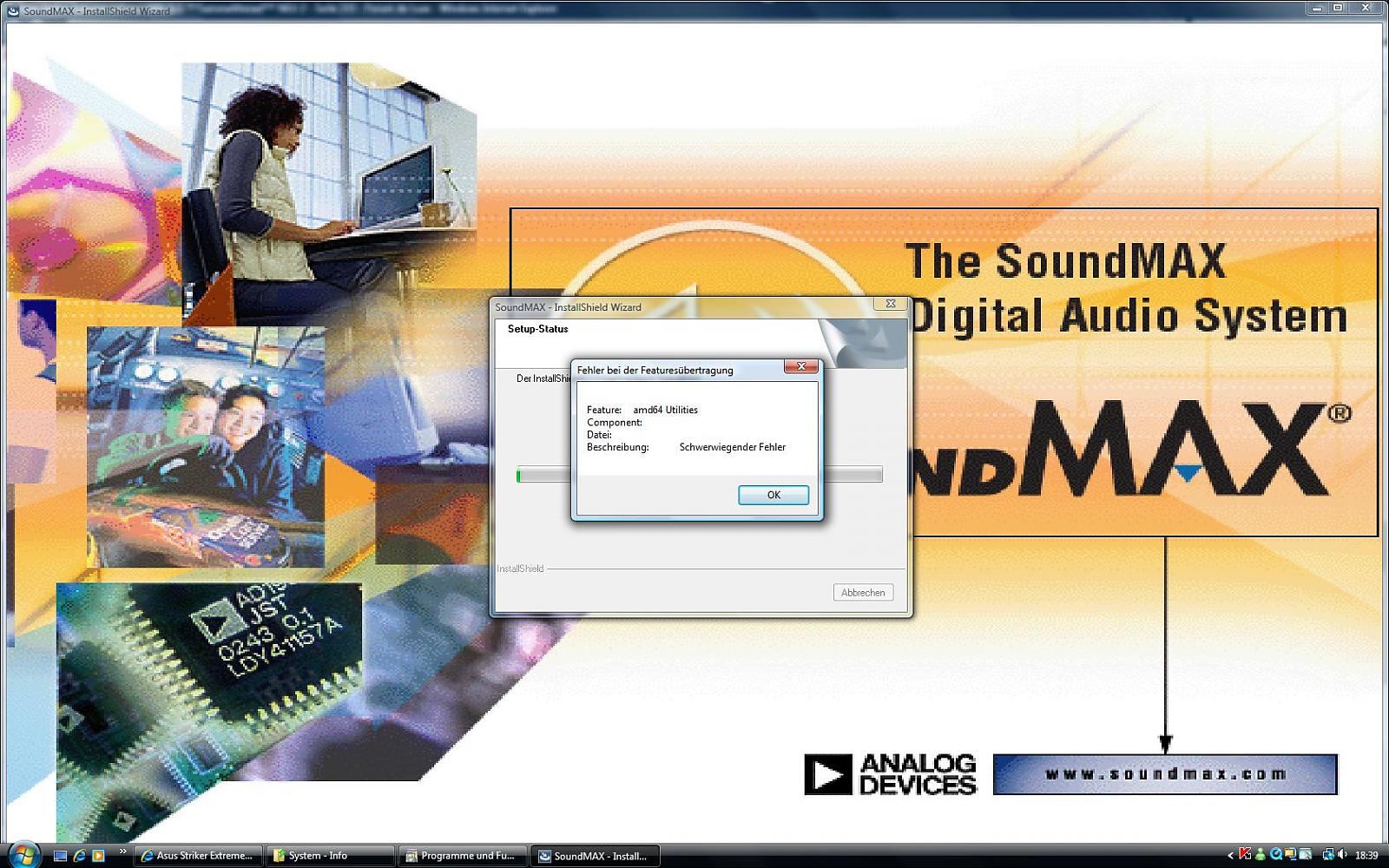This screenshot has width=1389, height=868.
Task: Click the grey window tray icon
Action: (1305, 855)
